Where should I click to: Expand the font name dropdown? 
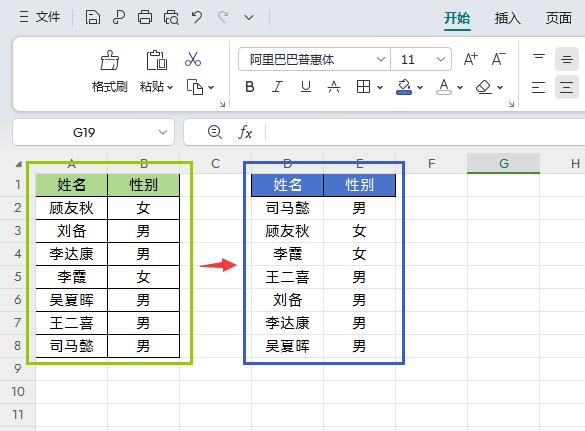point(381,59)
